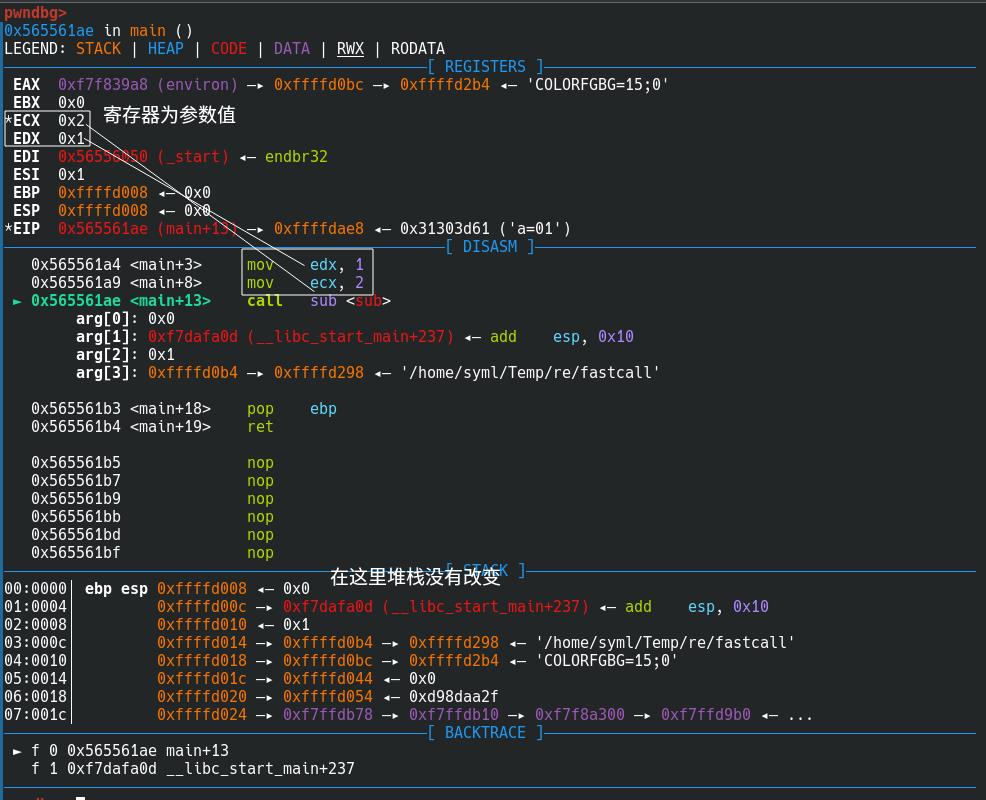Click the asterisk marker before EIP register

(x=8, y=229)
